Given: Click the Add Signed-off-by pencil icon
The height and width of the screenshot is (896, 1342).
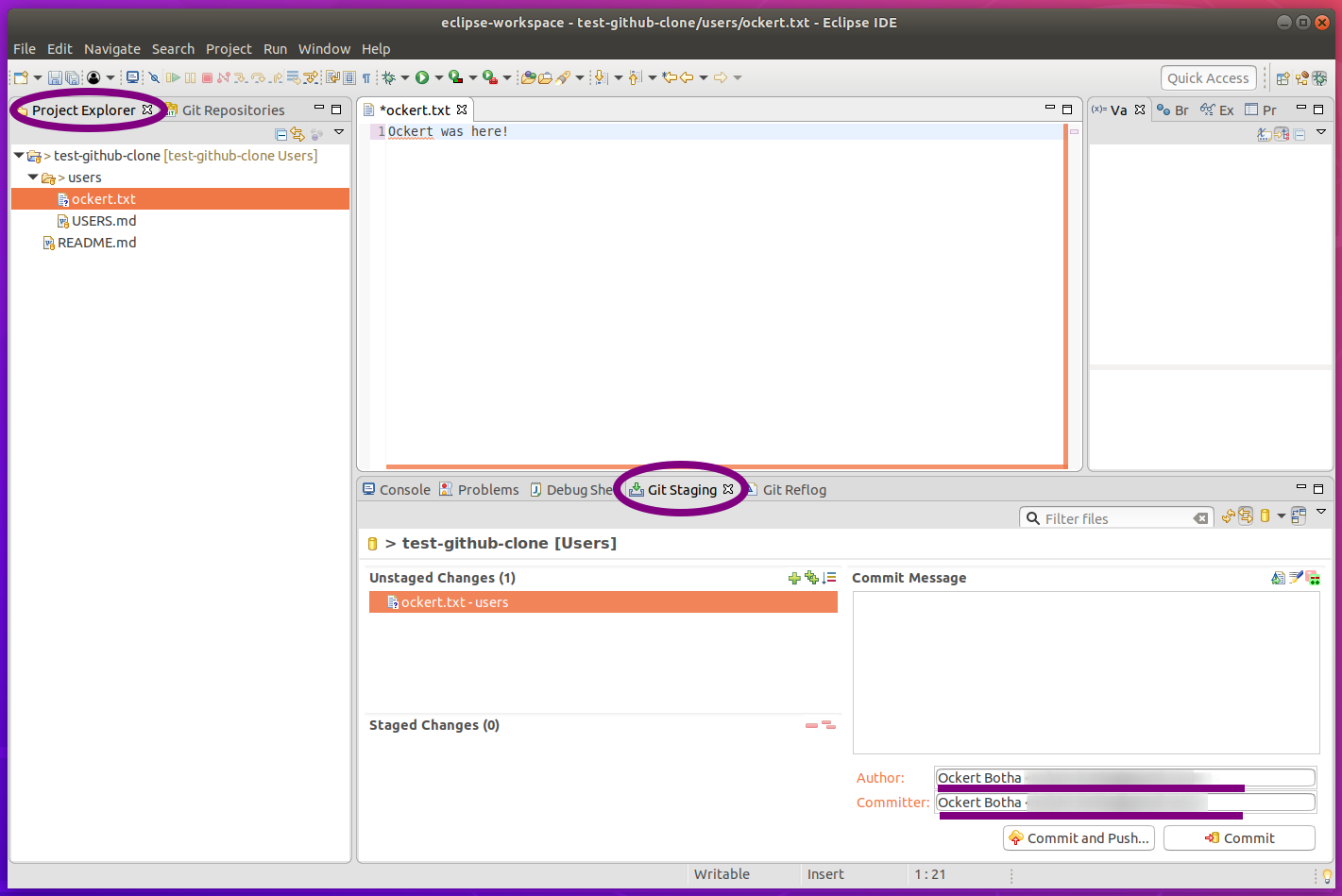Looking at the screenshot, I should tap(1296, 578).
